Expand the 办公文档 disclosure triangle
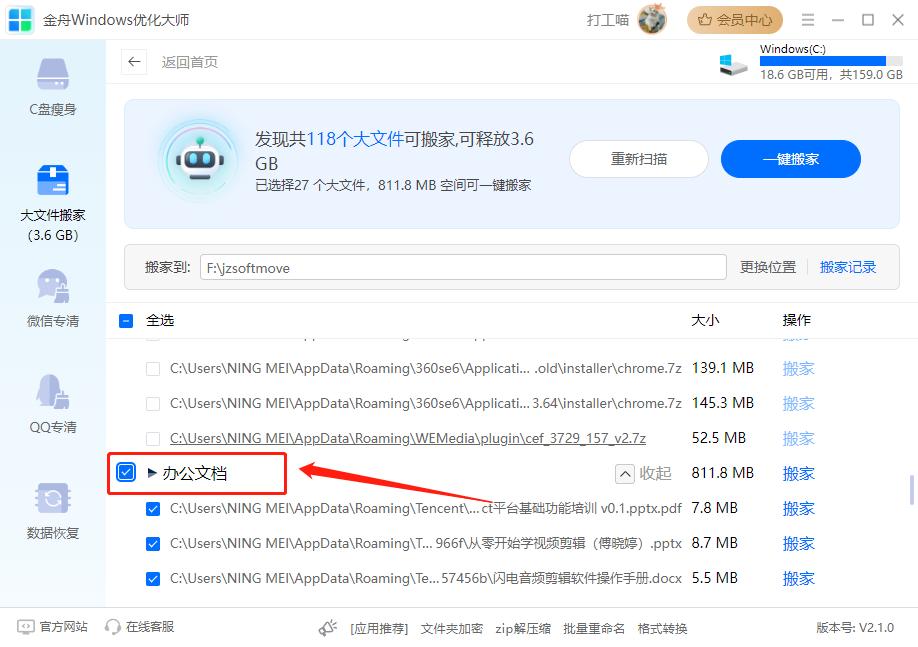This screenshot has width=918, height=647. [x=150, y=472]
